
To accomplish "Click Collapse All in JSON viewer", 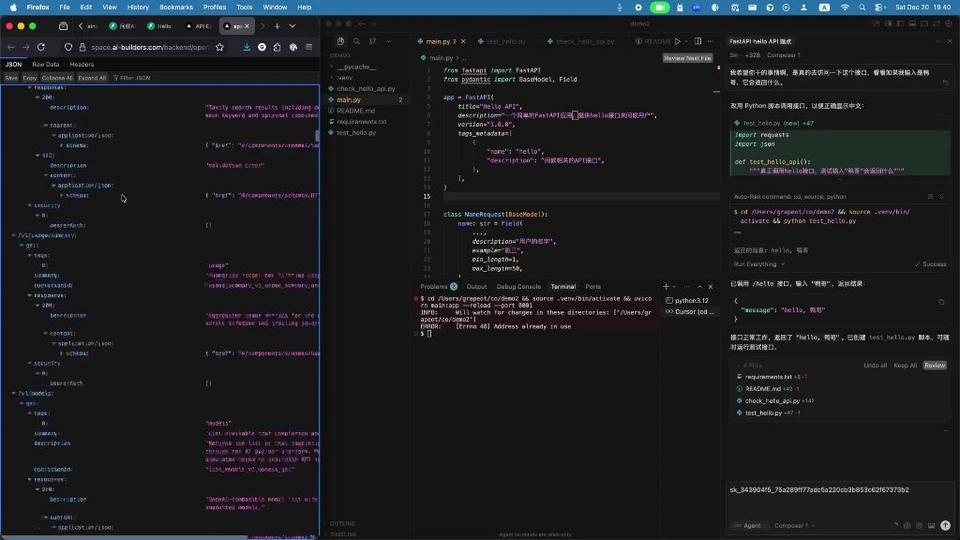I will (57, 78).
